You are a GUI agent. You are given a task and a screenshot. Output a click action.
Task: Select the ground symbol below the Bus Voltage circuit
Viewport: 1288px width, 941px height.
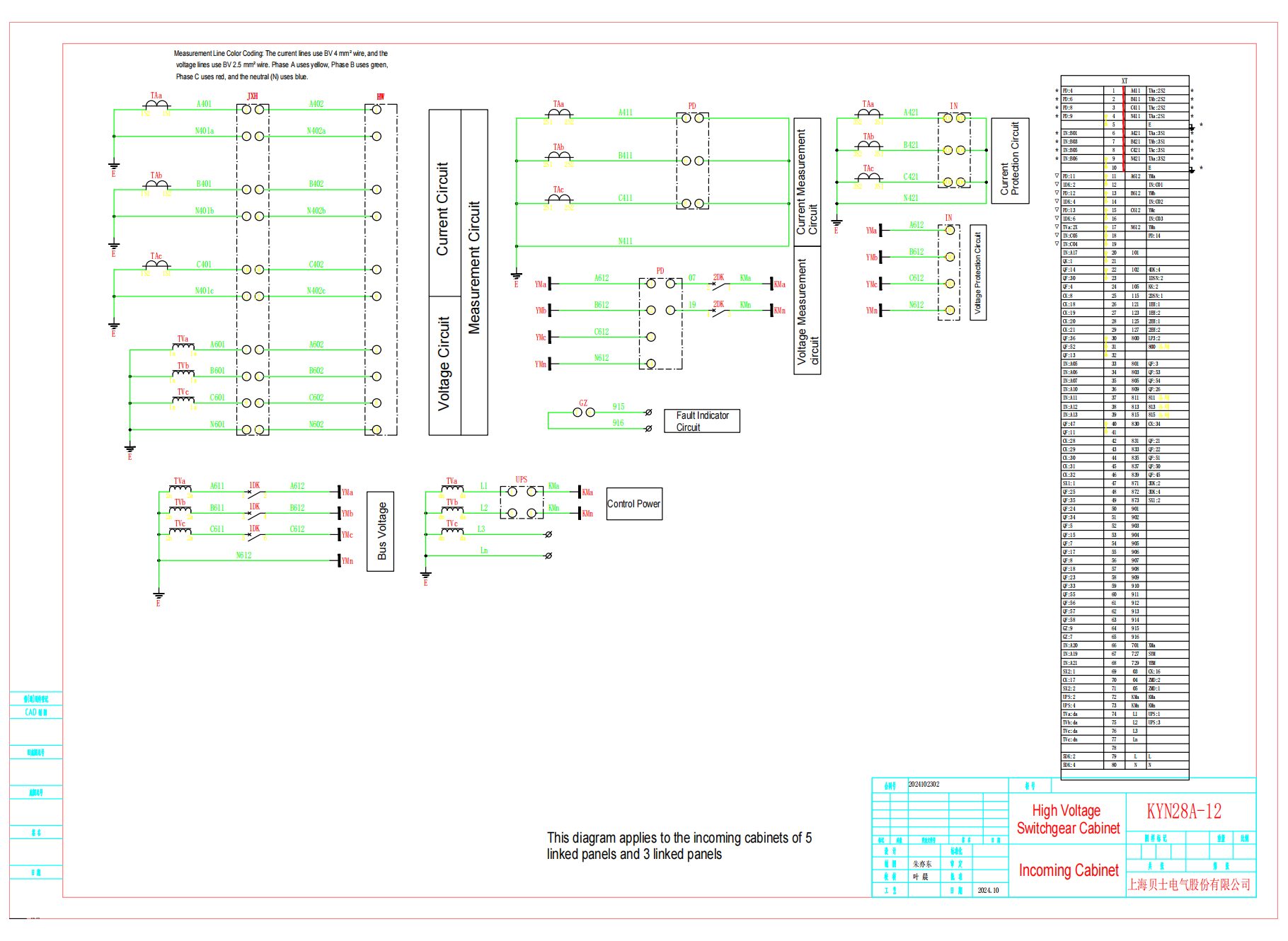[159, 595]
